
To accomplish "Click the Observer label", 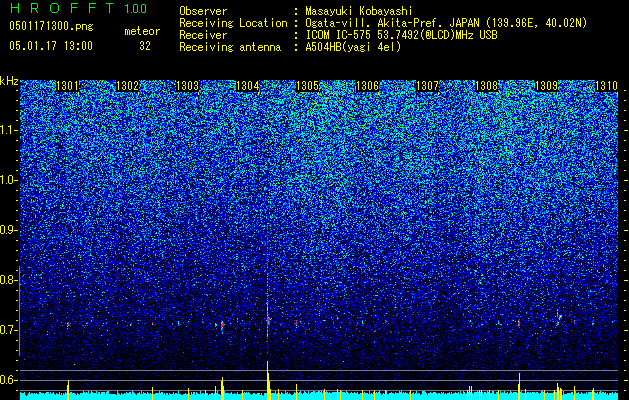I will pos(203,11).
